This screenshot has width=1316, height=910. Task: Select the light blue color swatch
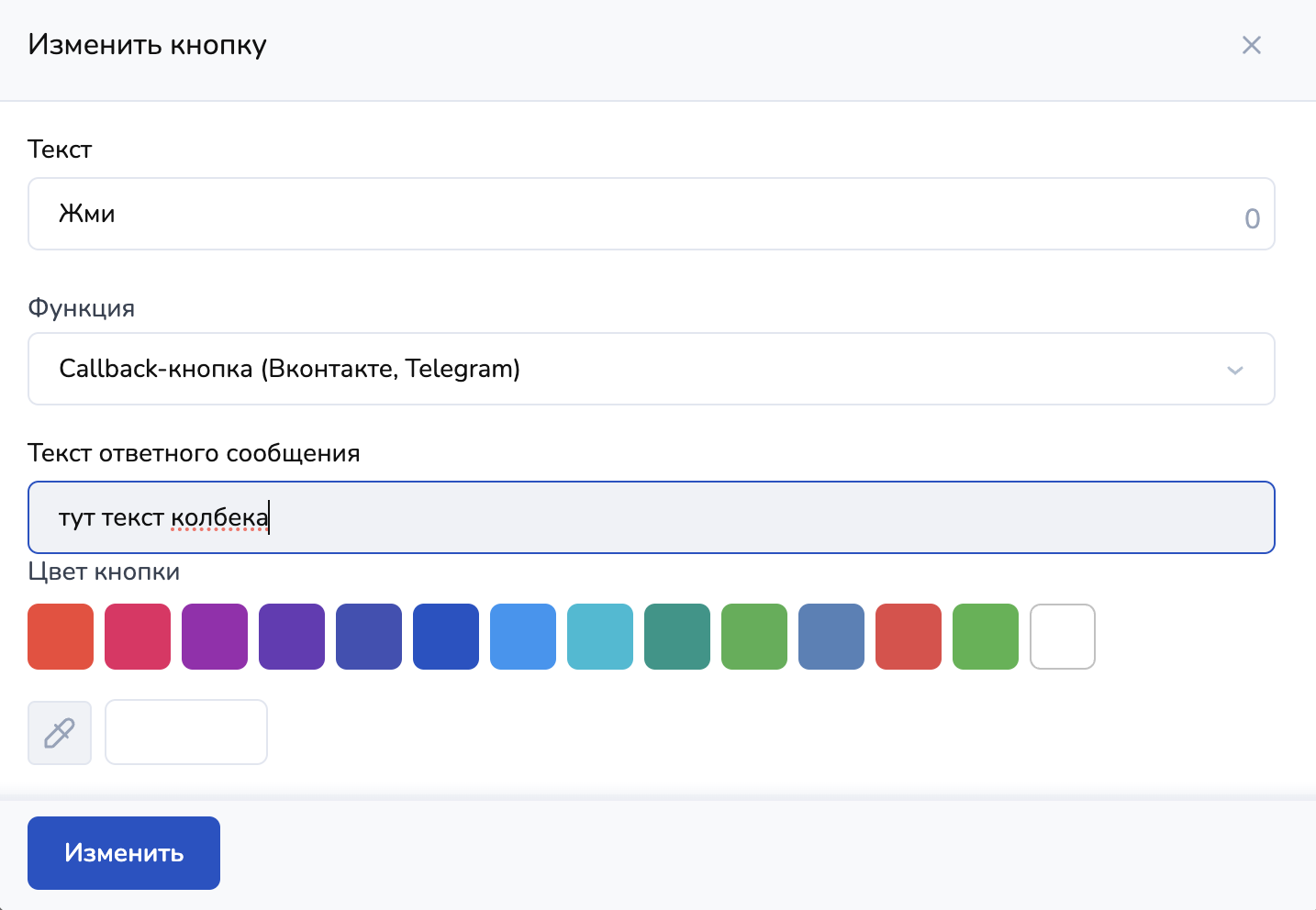click(523, 637)
